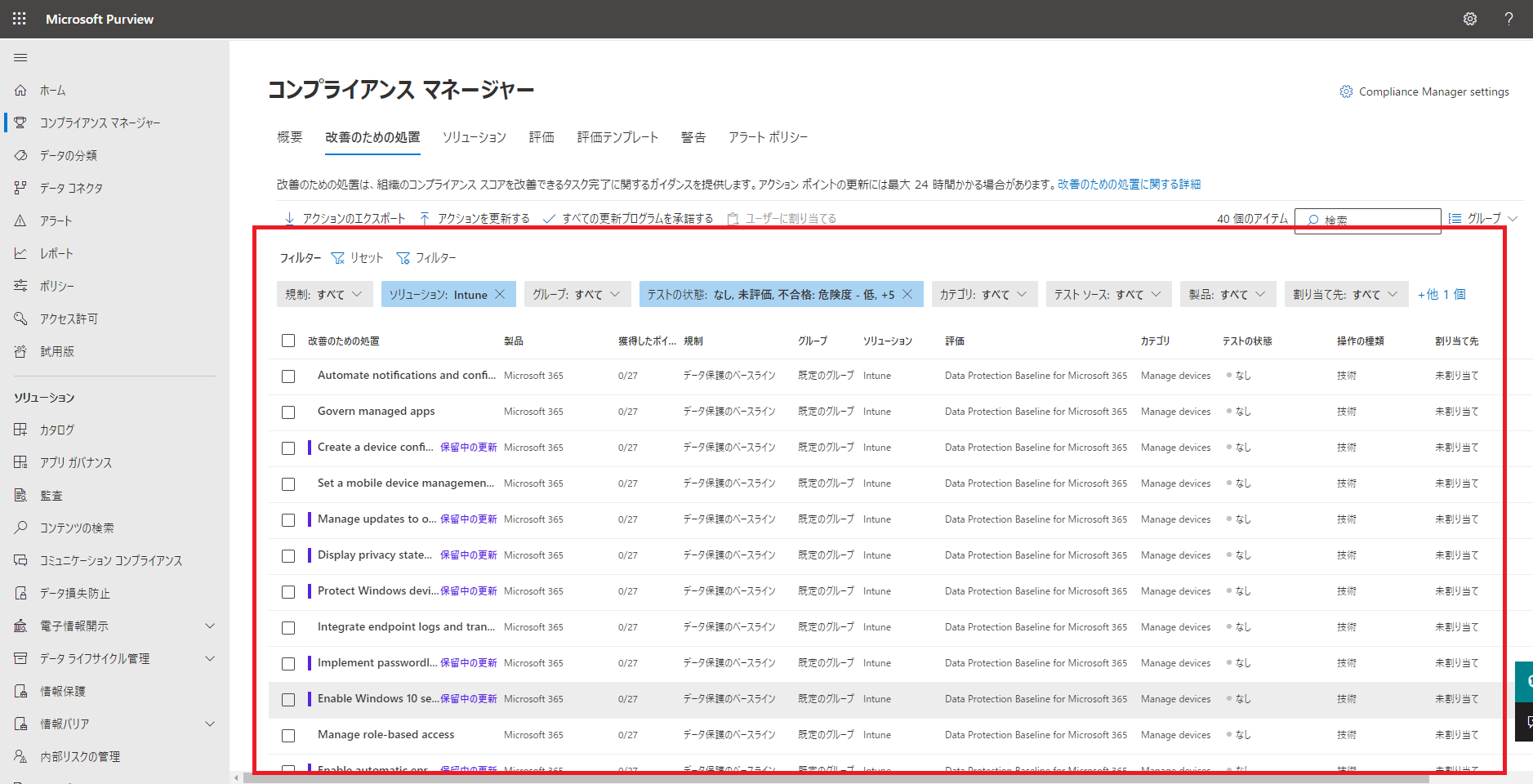Viewport: 1533px width, 784px height.
Task: Click the フィルター button beside リセット
Action: click(x=426, y=258)
